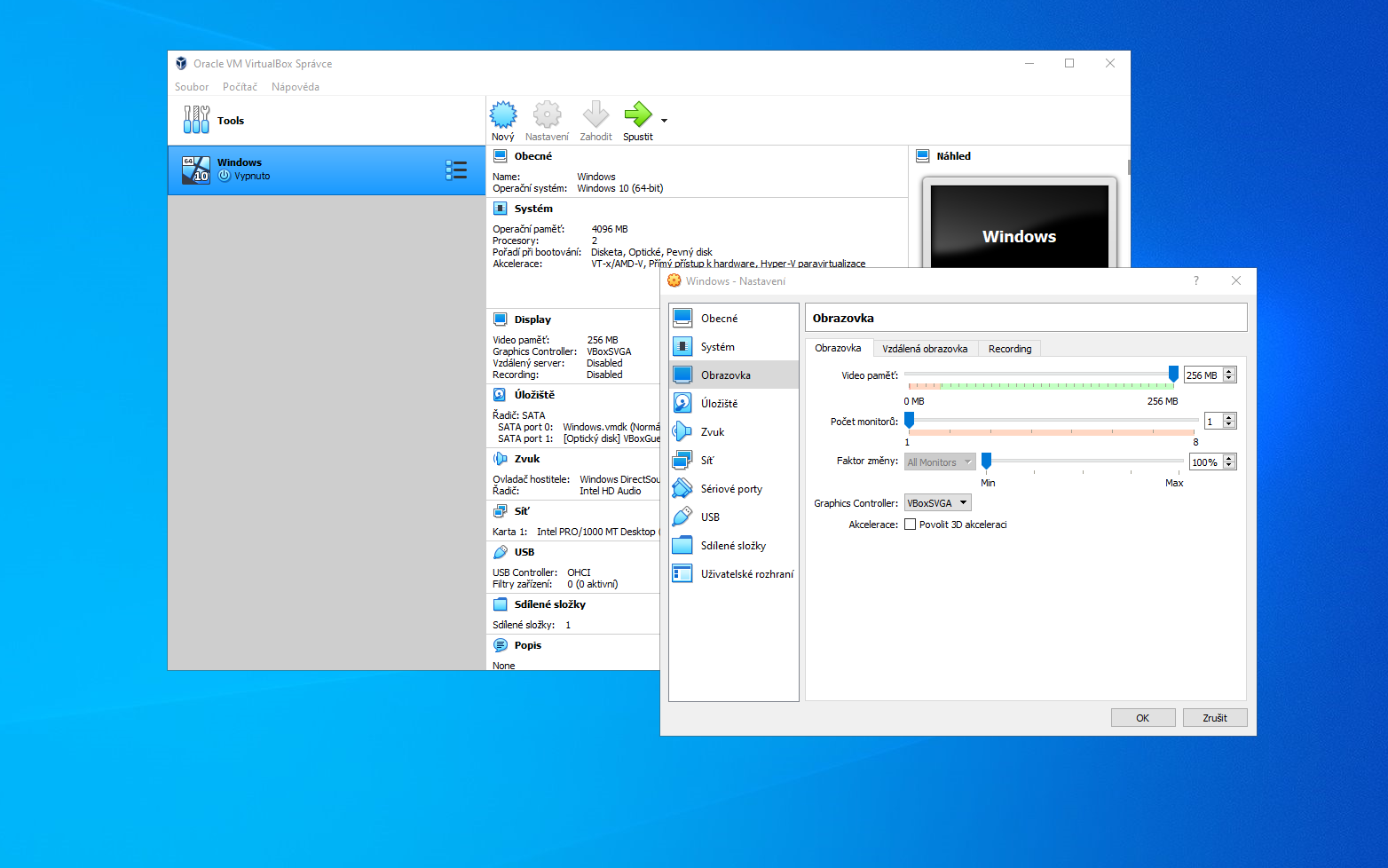The image size is (1388, 868).
Task: Click the Sériové porty icon in settings
Action: coord(682,488)
